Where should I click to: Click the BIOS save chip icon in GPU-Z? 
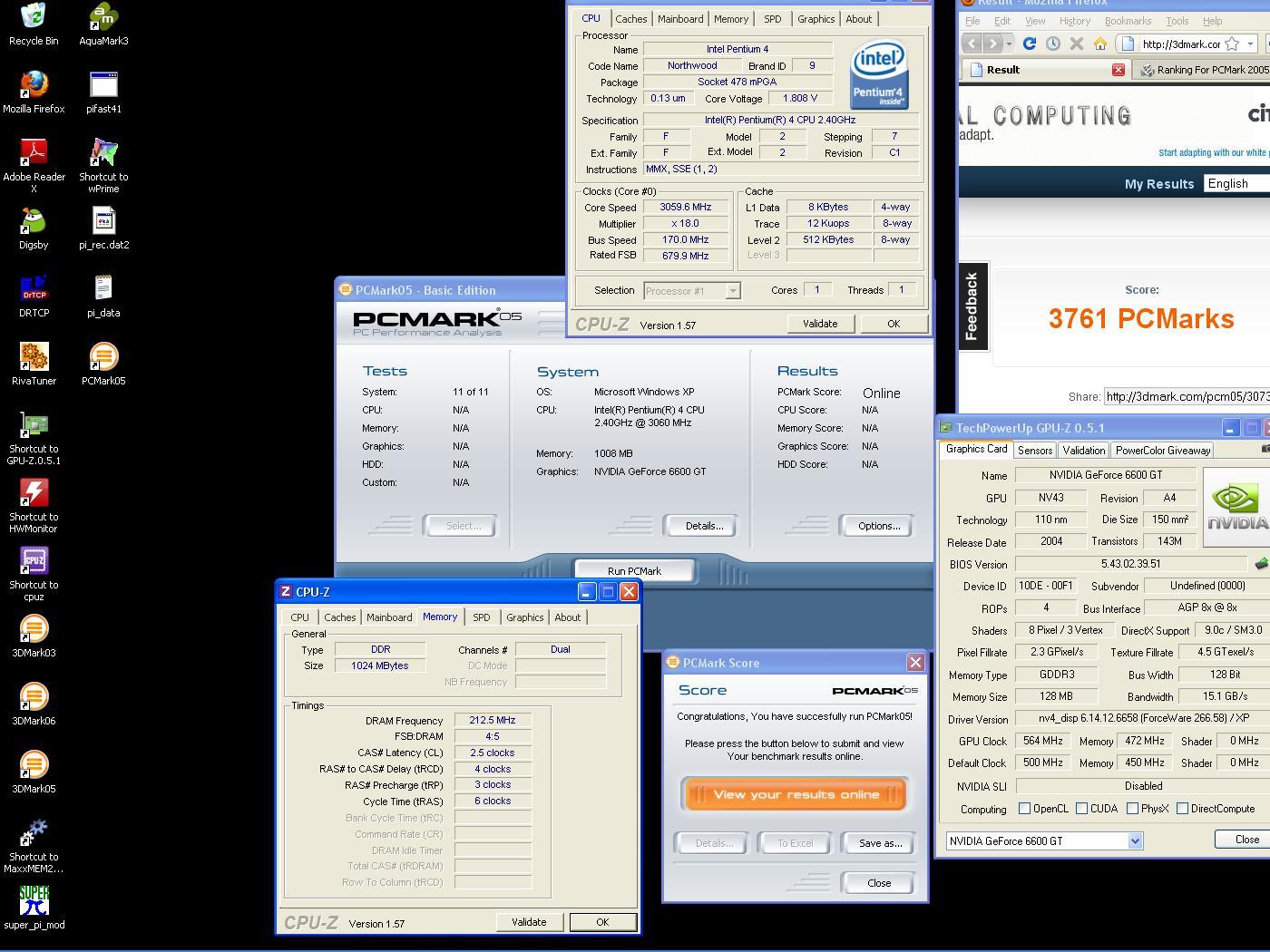pos(1261,564)
